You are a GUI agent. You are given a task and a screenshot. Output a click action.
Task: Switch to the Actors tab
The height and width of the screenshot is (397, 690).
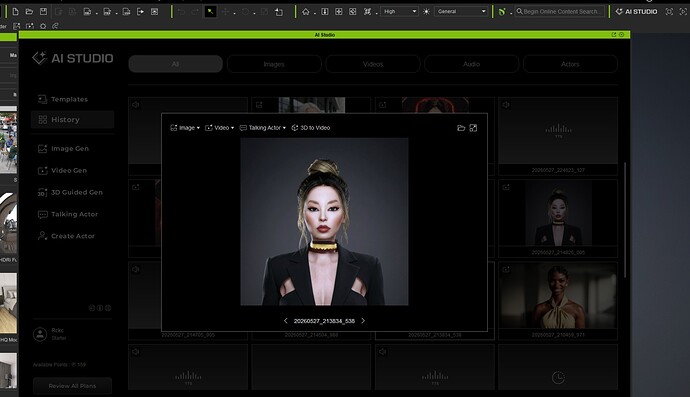[570, 64]
